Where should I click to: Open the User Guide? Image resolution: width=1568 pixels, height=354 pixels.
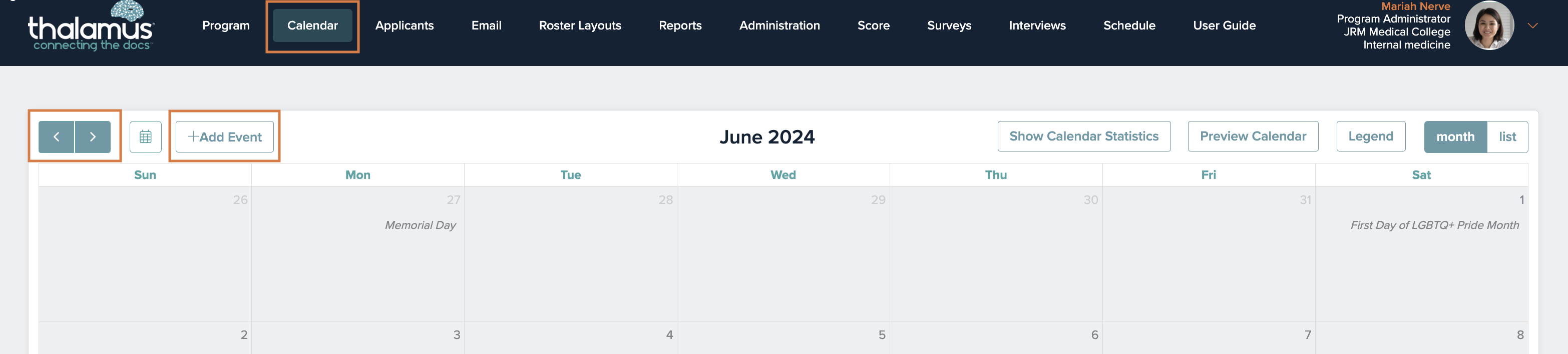(x=1224, y=25)
